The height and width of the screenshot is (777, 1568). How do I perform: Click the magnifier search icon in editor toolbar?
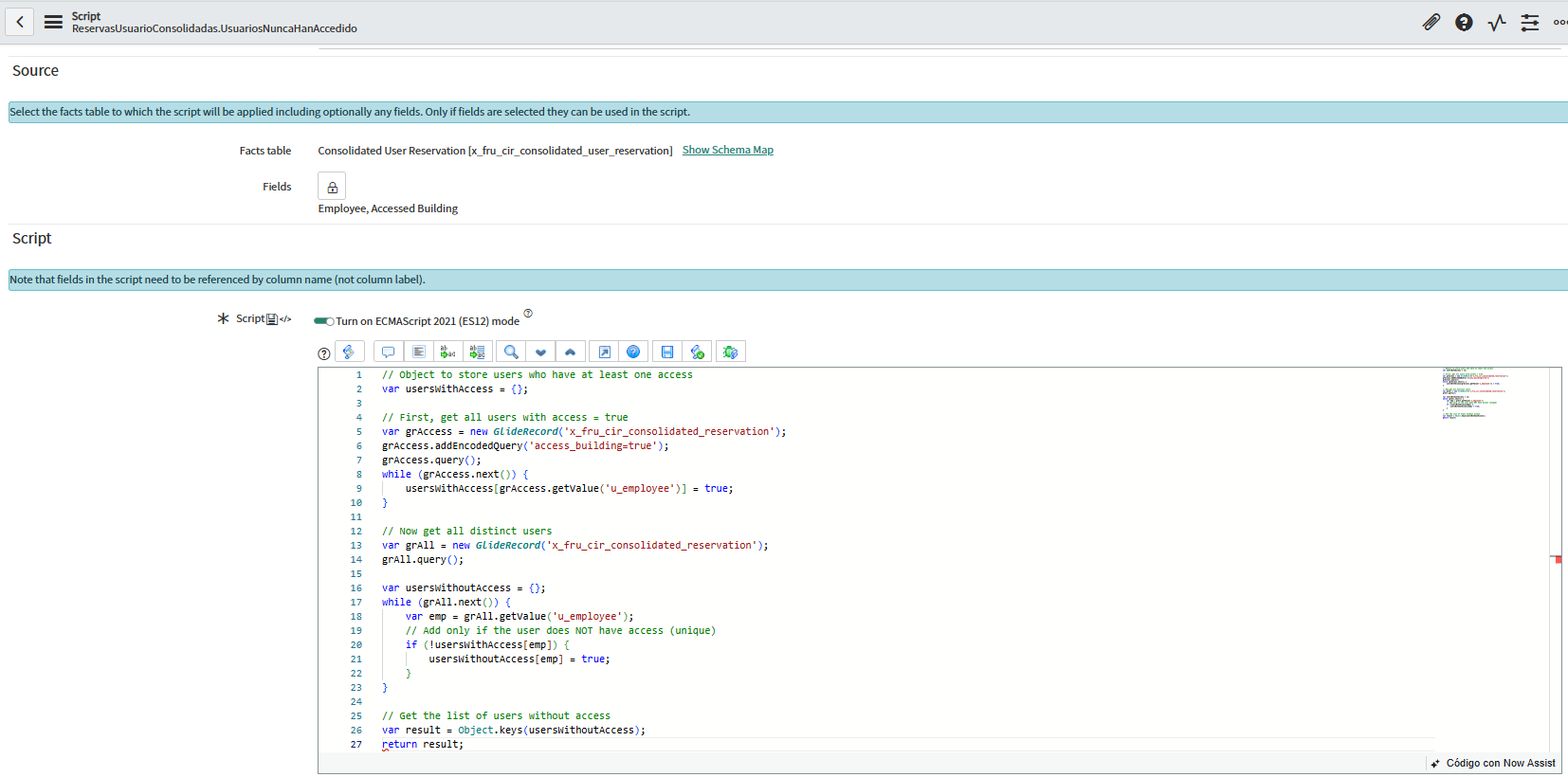pyautogui.click(x=511, y=352)
